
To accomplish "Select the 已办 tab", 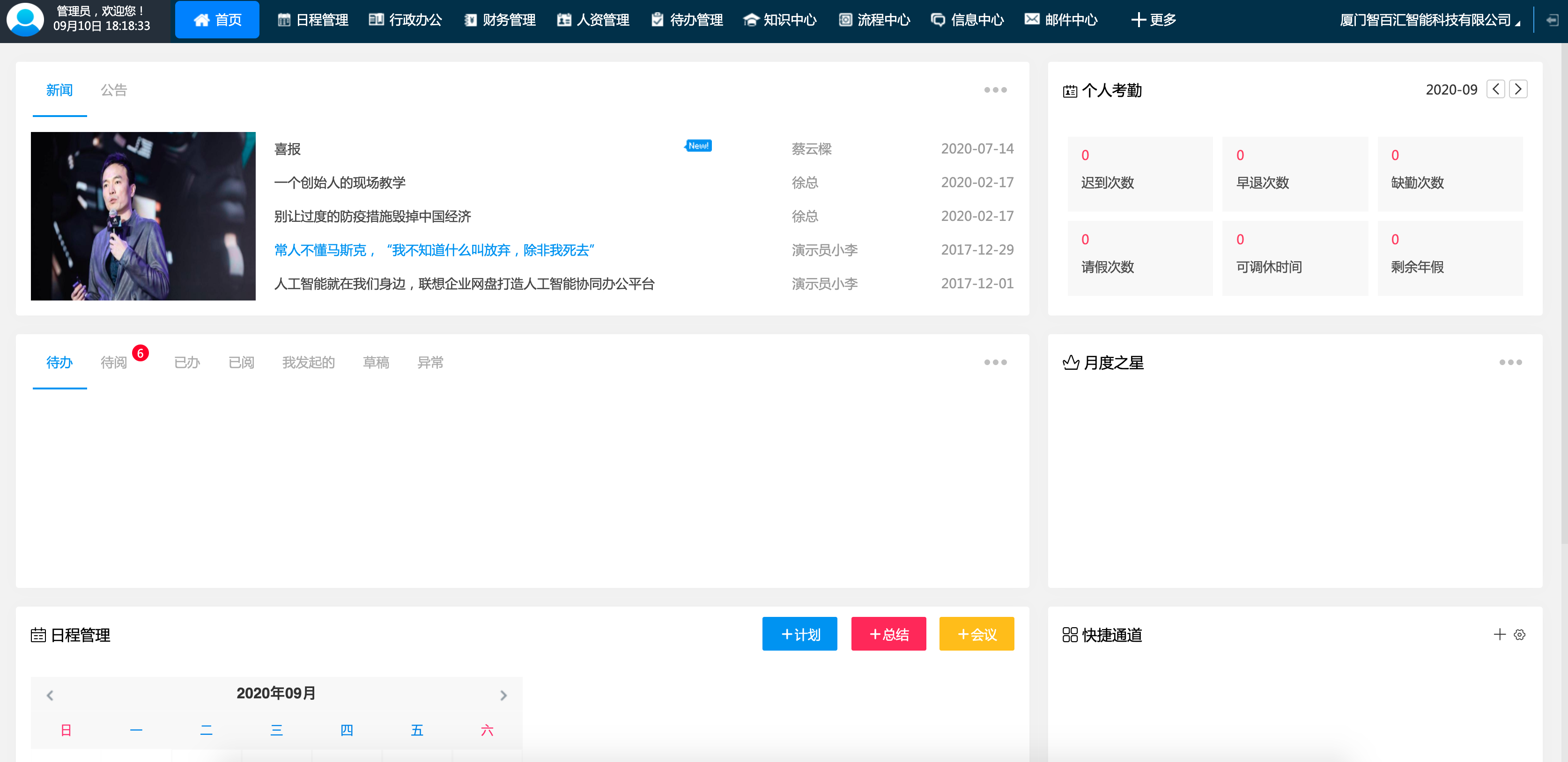I will [x=187, y=362].
